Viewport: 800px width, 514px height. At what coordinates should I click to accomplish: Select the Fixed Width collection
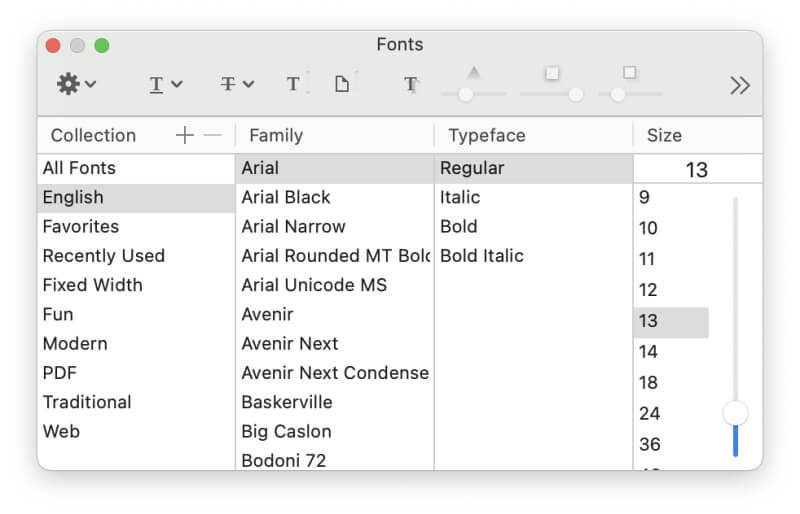(136, 285)
